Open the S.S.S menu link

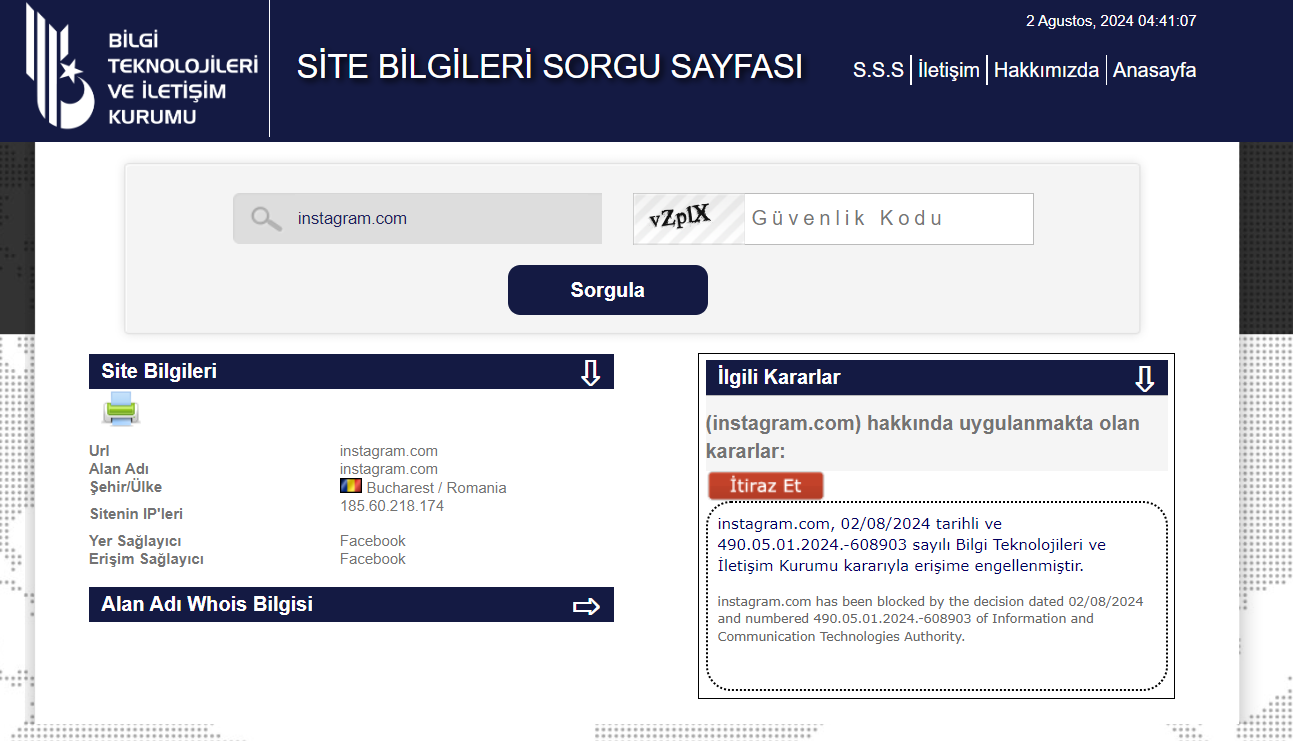click(x=878, y=70)
